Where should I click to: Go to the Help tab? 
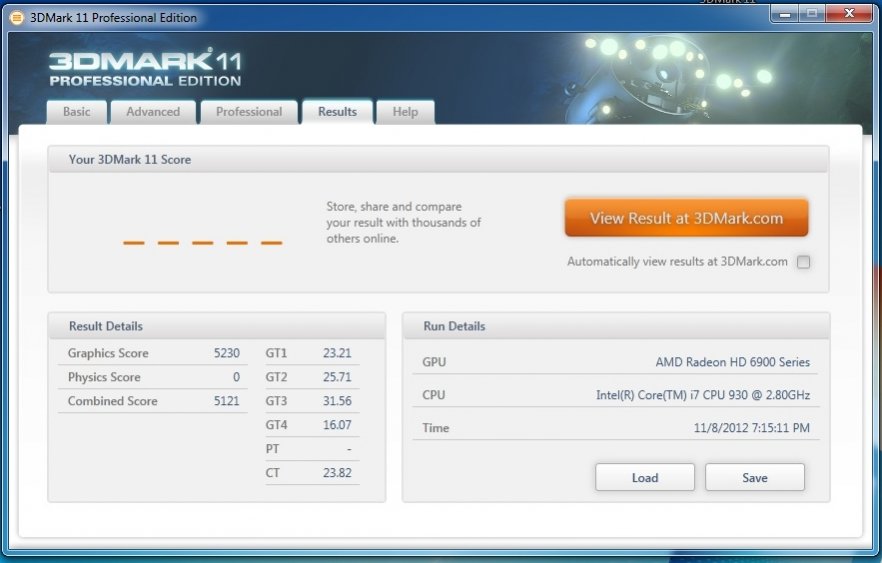coord(405,112)
